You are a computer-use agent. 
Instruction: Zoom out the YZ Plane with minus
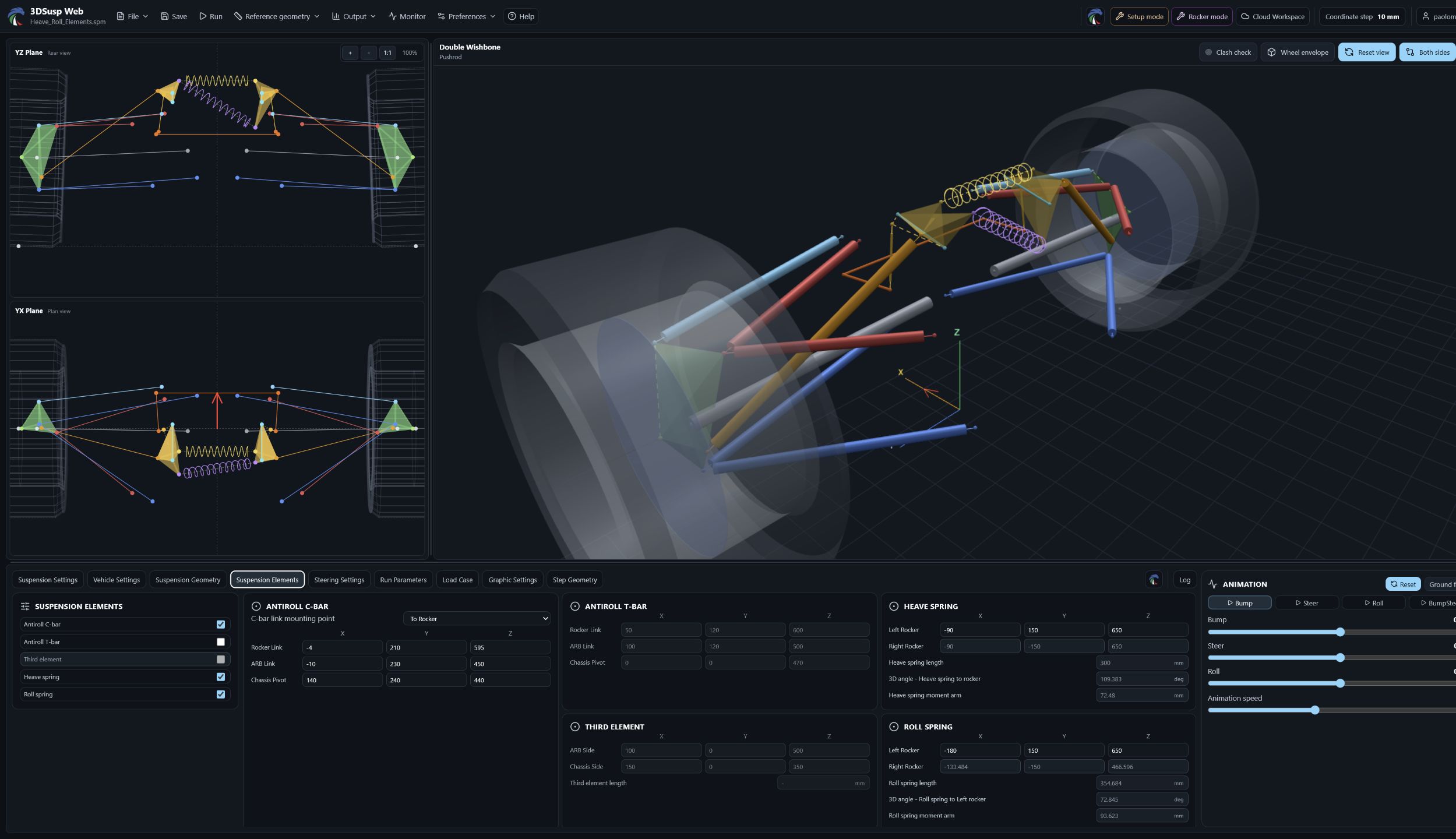point(369,53)
